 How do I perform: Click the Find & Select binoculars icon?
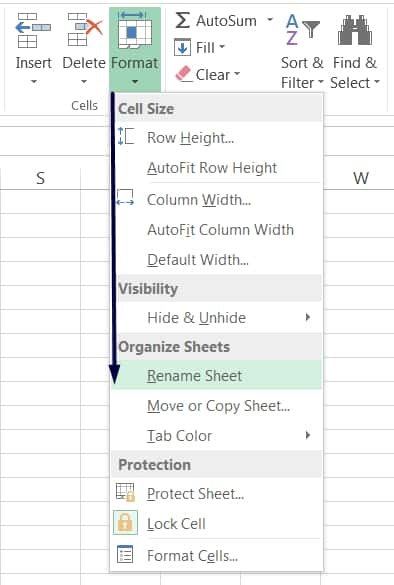(355, 30)
